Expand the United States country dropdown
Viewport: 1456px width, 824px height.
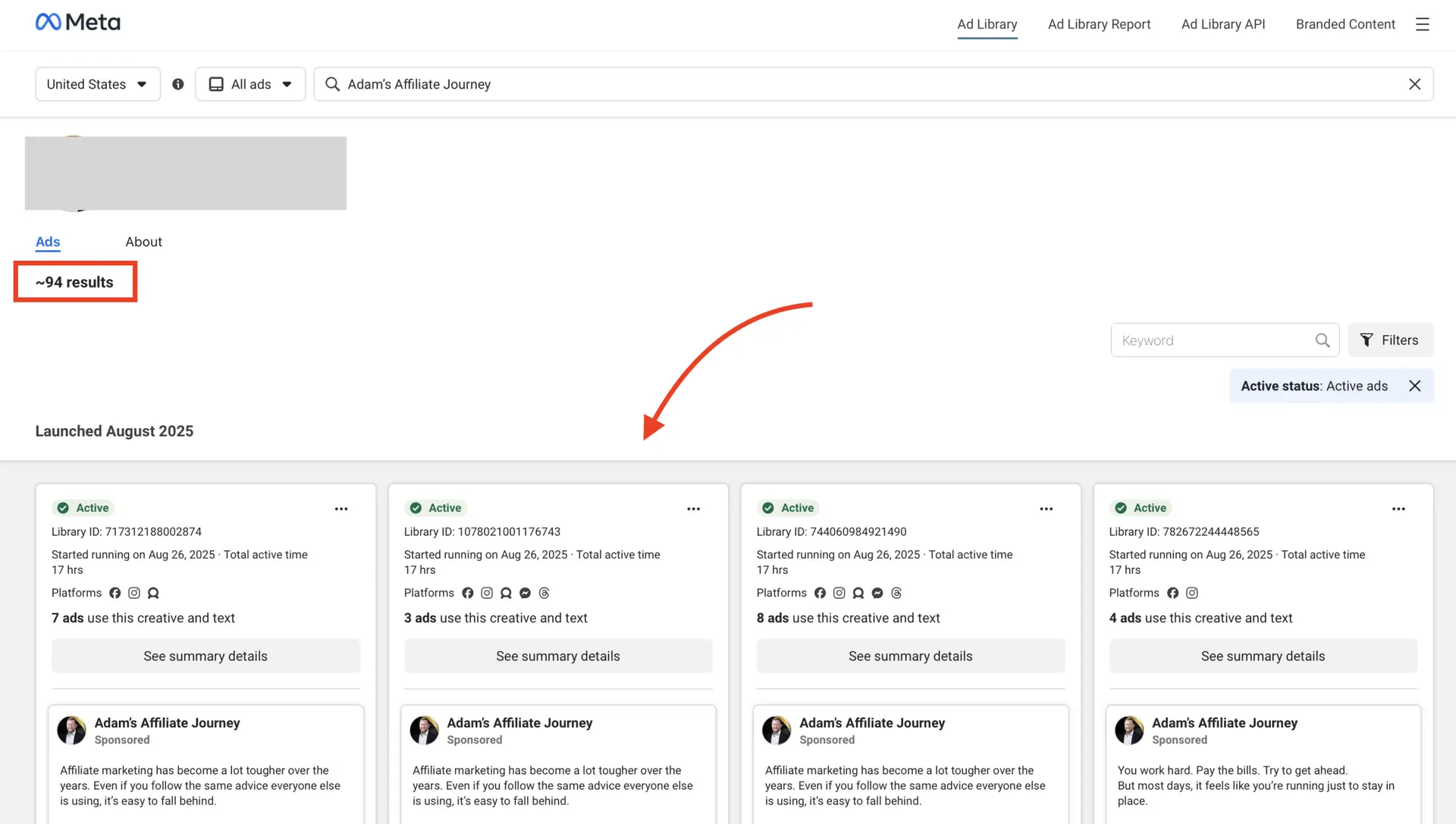(97, 84)
